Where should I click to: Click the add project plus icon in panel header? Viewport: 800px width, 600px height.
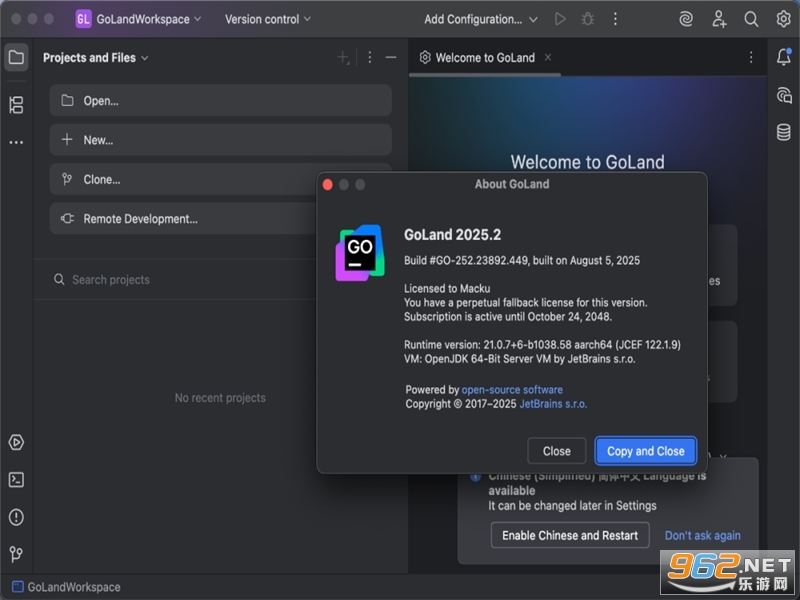[x=343, y=58]
